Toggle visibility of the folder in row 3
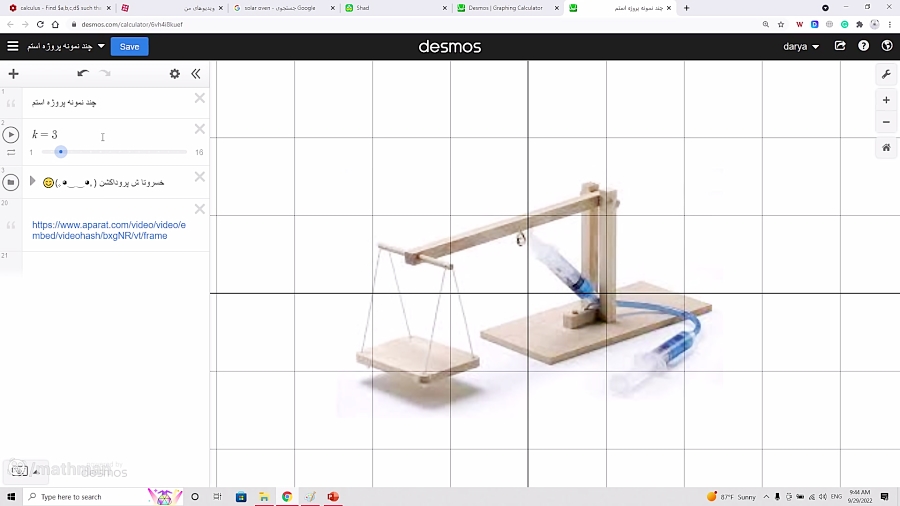Screen dimensions: 900x506 (11, 182)
